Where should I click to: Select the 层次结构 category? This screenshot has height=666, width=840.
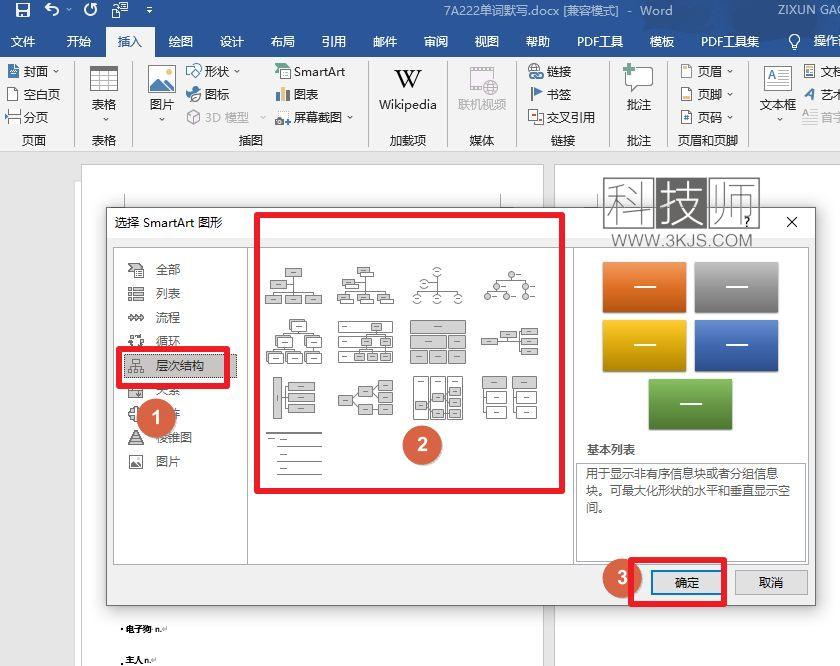pos(180,366)
